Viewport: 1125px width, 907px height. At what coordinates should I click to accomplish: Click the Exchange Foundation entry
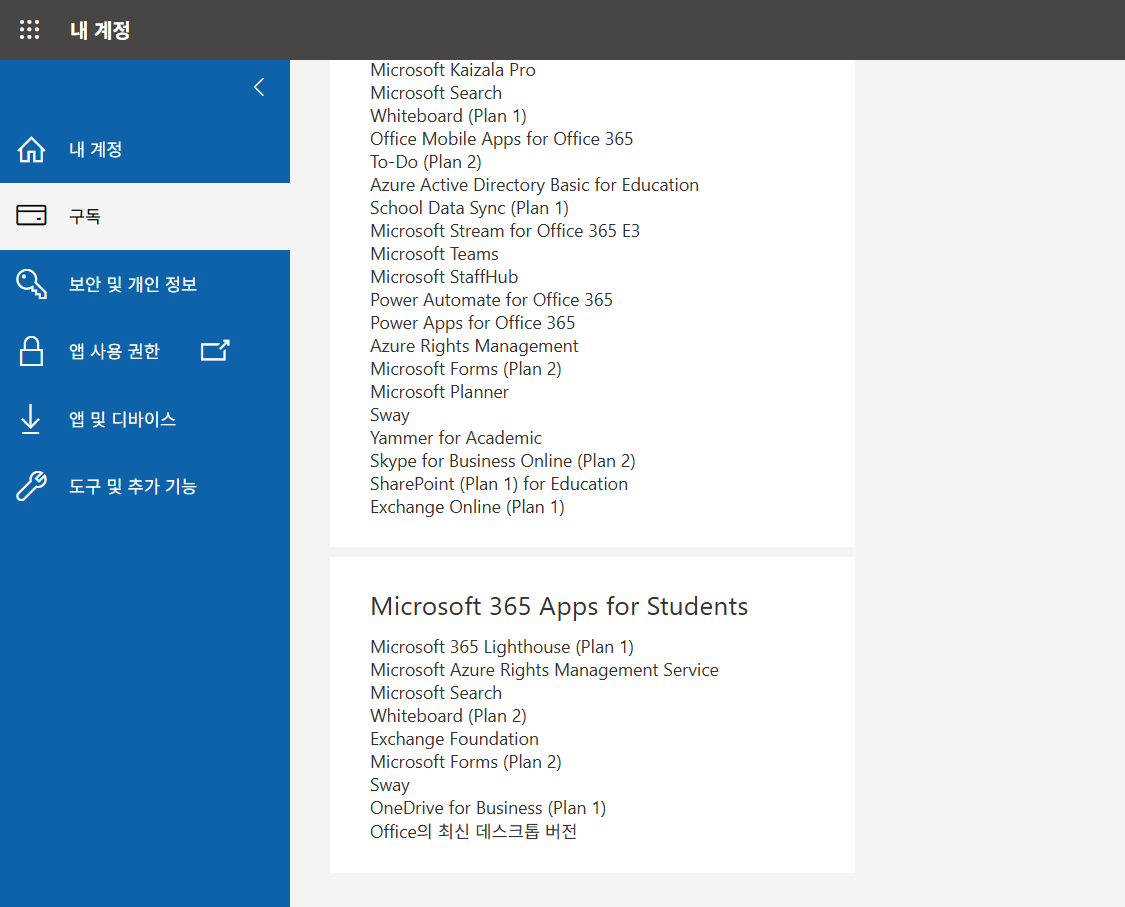tap(454, 738)
